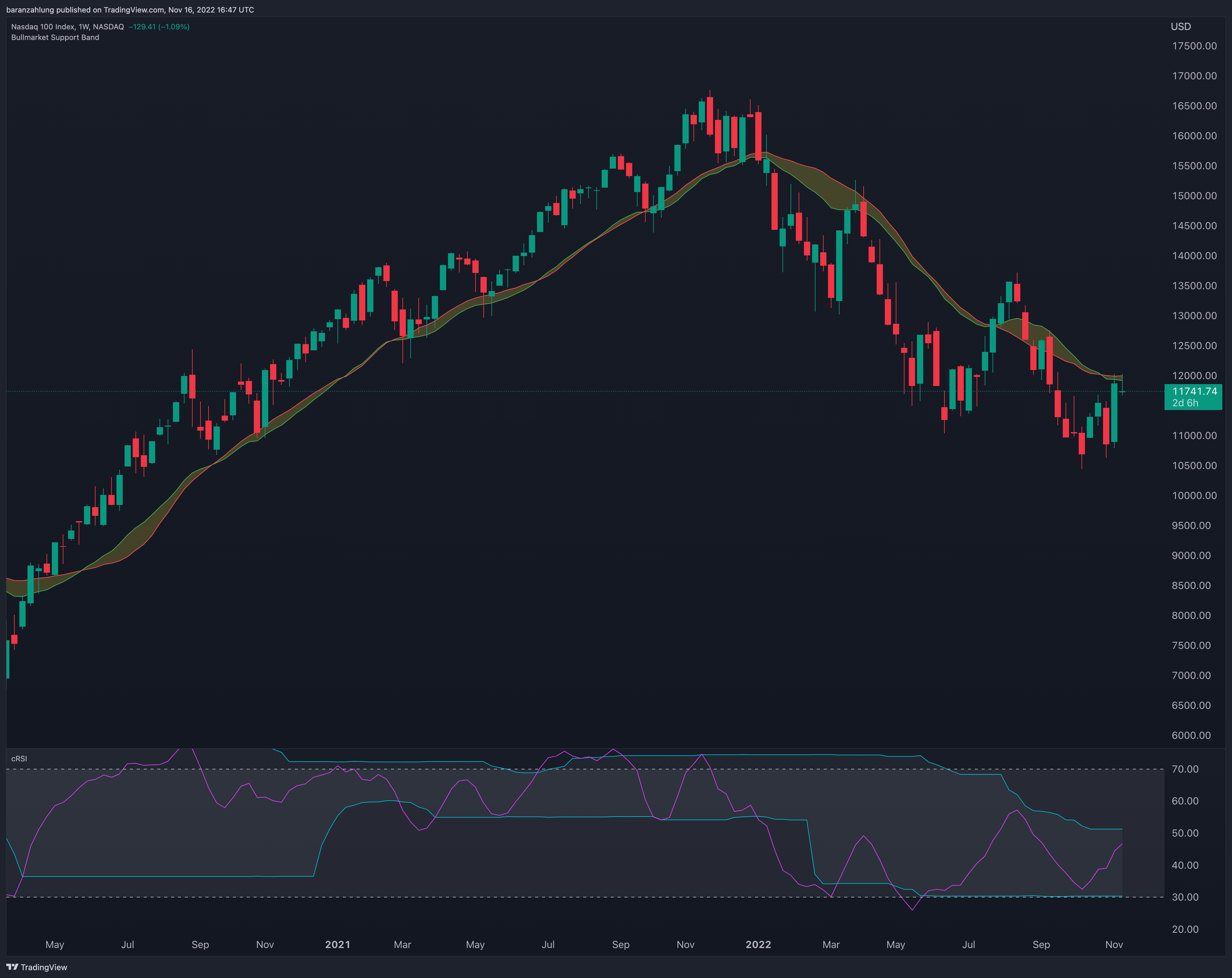
Task: Click the published-by header text at top
Action: (x=130, y=10)
